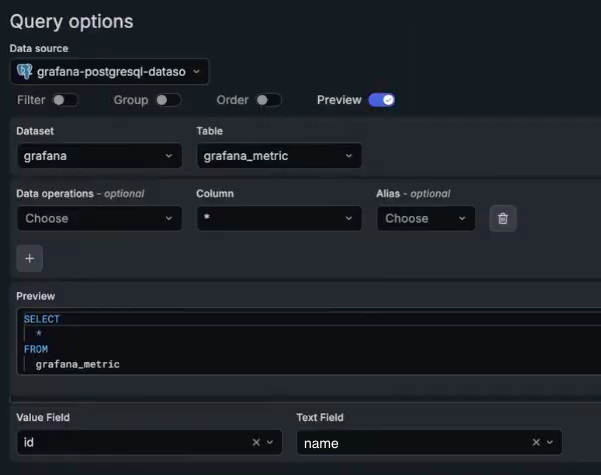The image size is (601, 475).
Task: Delete the column row with trash icon
Action: (503, 218)
